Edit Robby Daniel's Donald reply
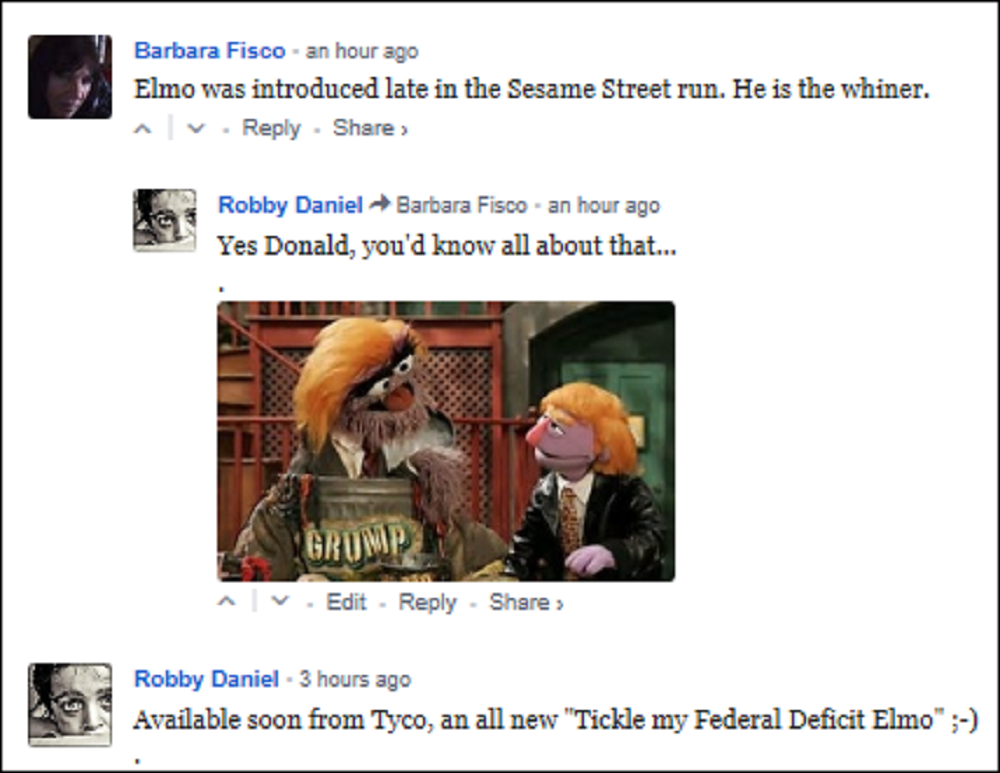Screen dimensions: 1000x773 pos(346,602)
